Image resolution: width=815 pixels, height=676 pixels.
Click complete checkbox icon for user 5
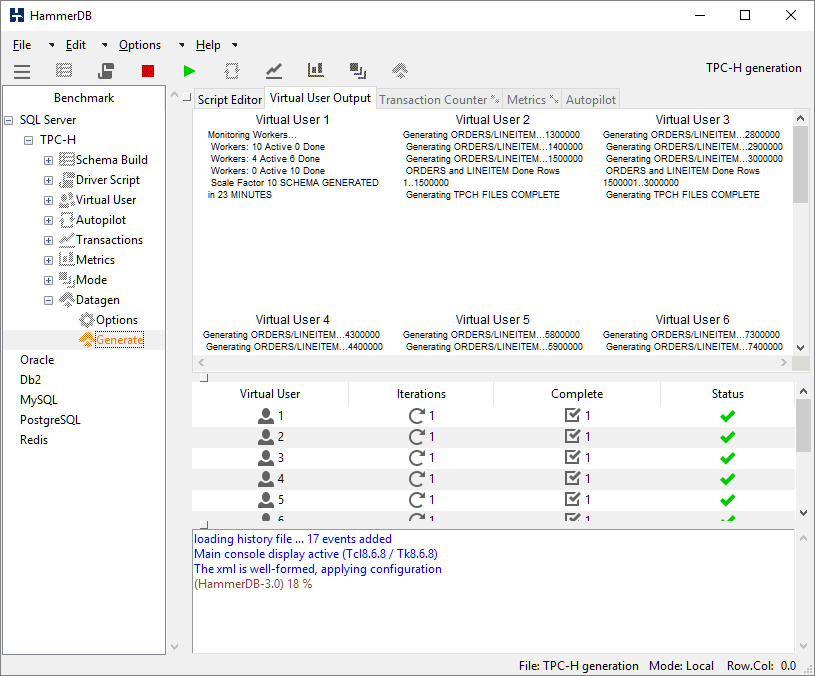572,499
